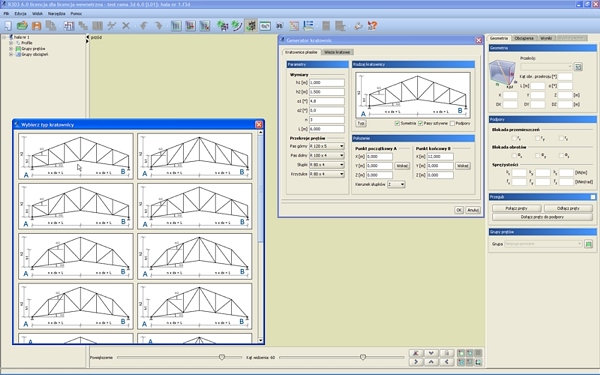Viewport: 600px width, 375px height.
Task: Check third Blokada przemieszczeń checkbox
Action: tap(561, 138)
